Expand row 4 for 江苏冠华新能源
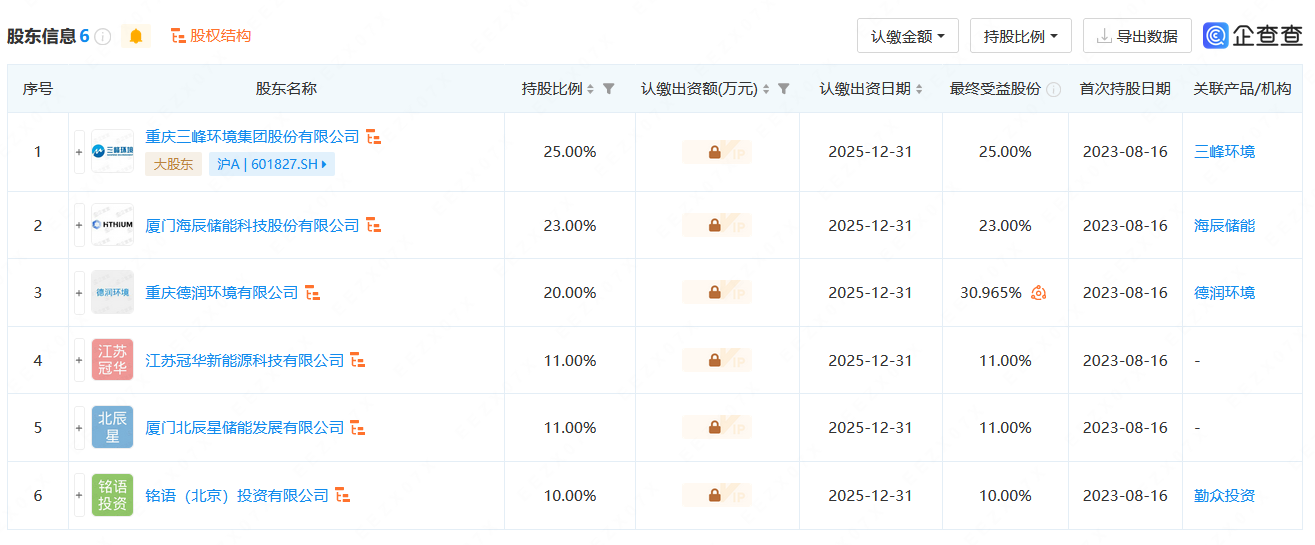The width and height of the screenshot is (1315, 545). [x=79, y=360]
